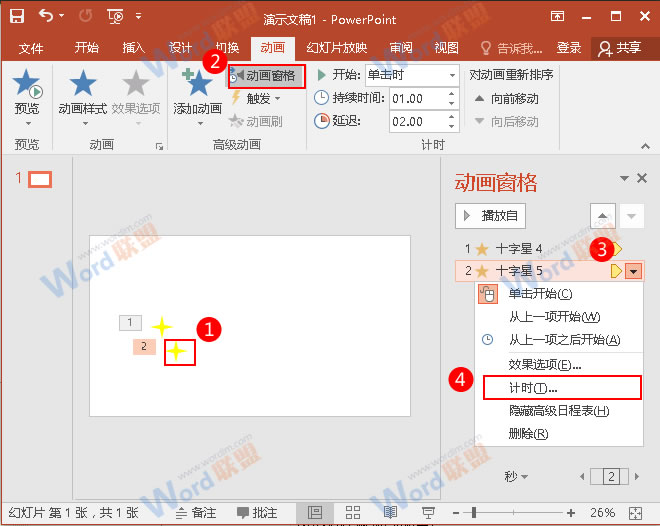Open dropdown arrow for 十字星 5
Viewport: 660px width, 526px height.
[x=634, y=271]
